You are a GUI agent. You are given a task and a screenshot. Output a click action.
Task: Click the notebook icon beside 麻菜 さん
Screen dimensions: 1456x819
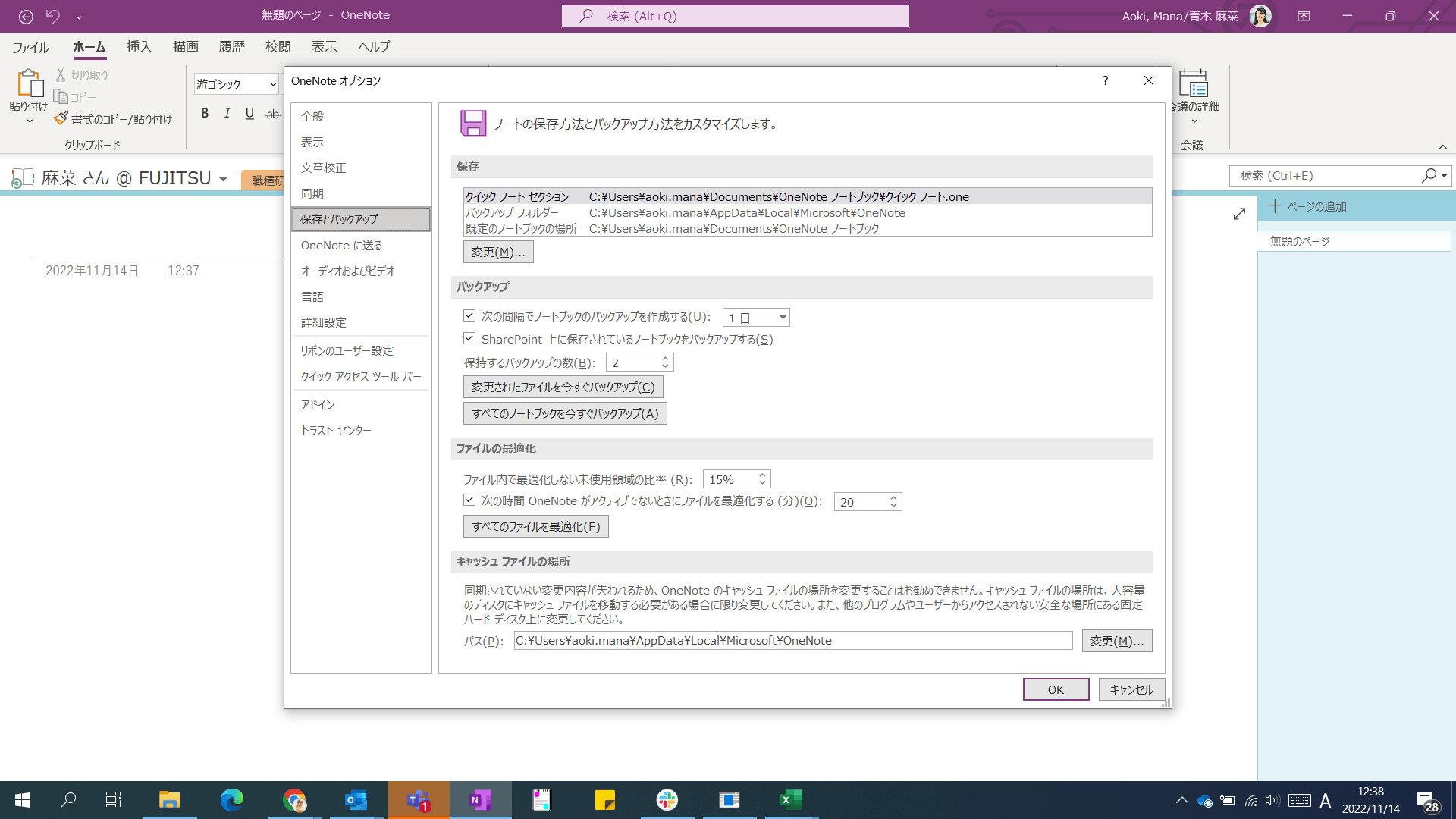coord(23,178)
